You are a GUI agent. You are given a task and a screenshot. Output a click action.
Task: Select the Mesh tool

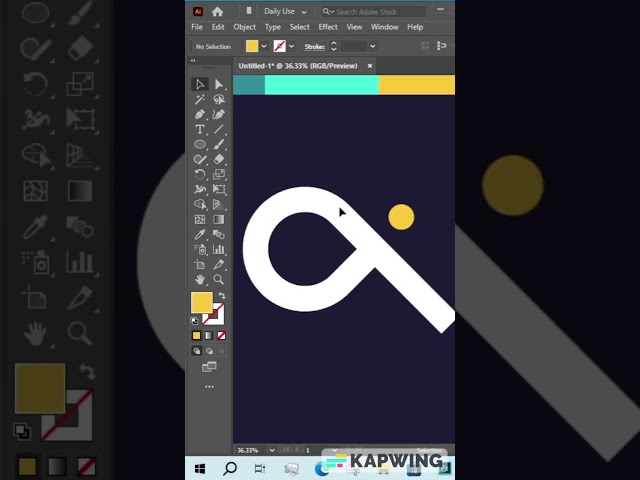pyautogui.click(x=200, y=220)
